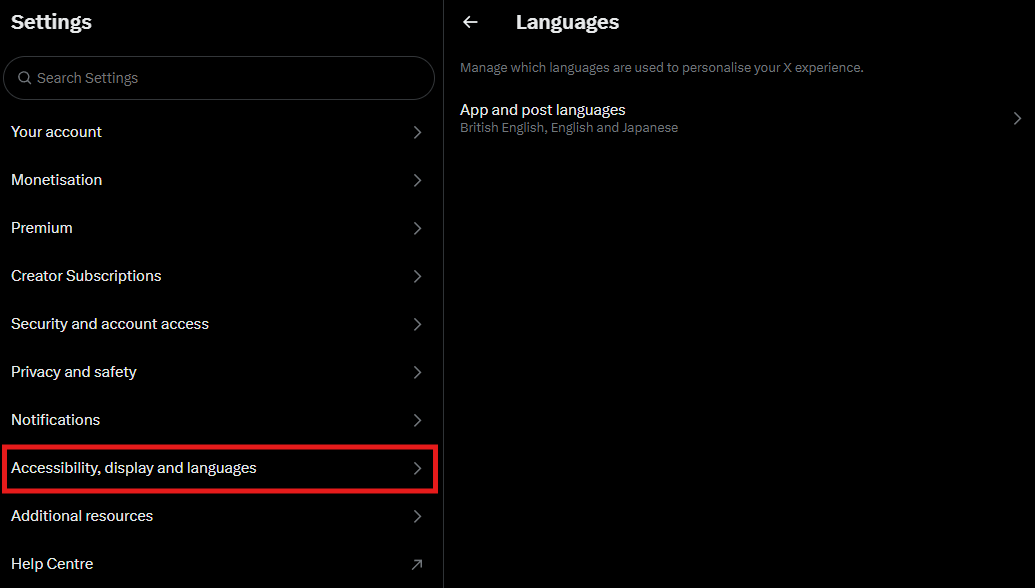
Task: Select Privacy and safety
Action: (219, 372)
